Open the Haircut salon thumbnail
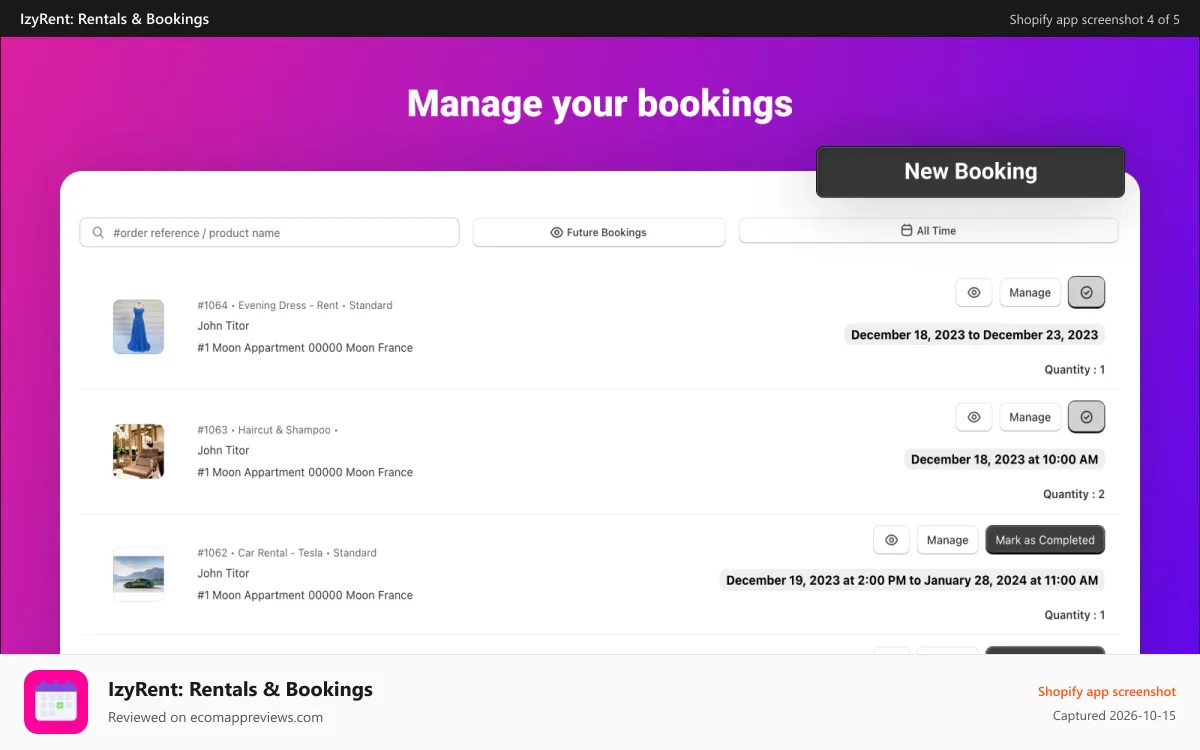Screen dimensions: 1200x750 pos(138,451)
